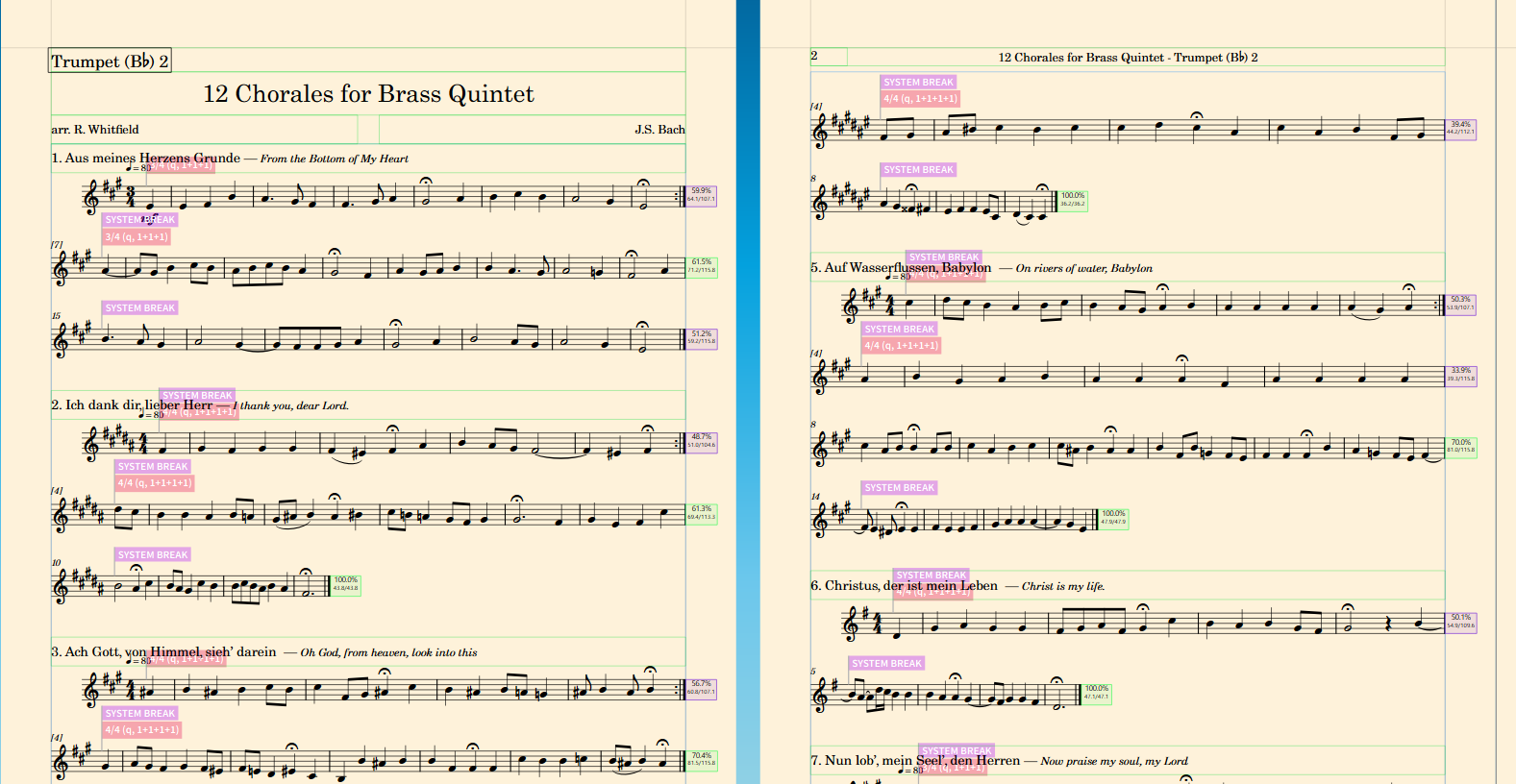
Task: Select the SYSTEM BREAK signpost above bar 5
Action: [886, 664]
